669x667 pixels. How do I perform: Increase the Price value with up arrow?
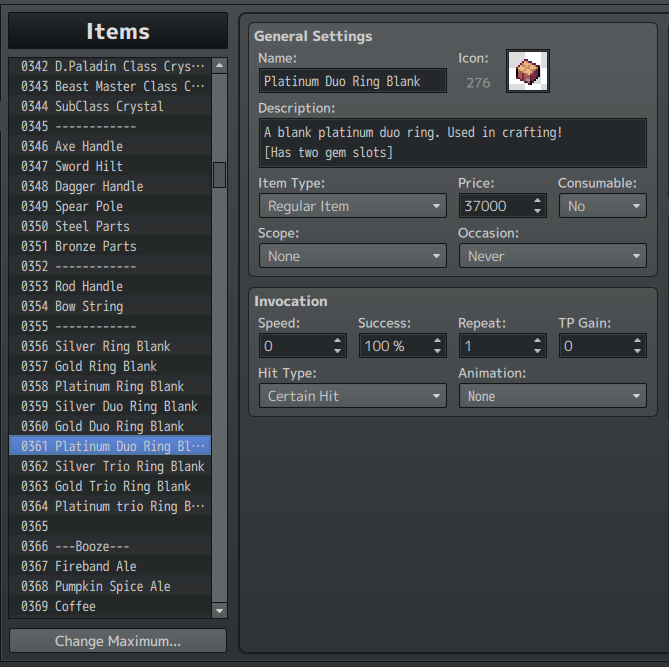click(537, 200)
